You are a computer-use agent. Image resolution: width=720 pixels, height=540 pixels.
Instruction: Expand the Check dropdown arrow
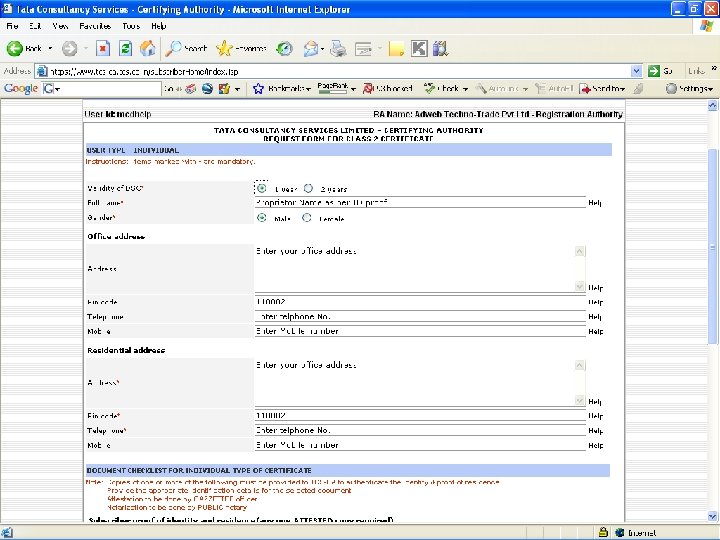pyautogui.click(x=465, y=89)
